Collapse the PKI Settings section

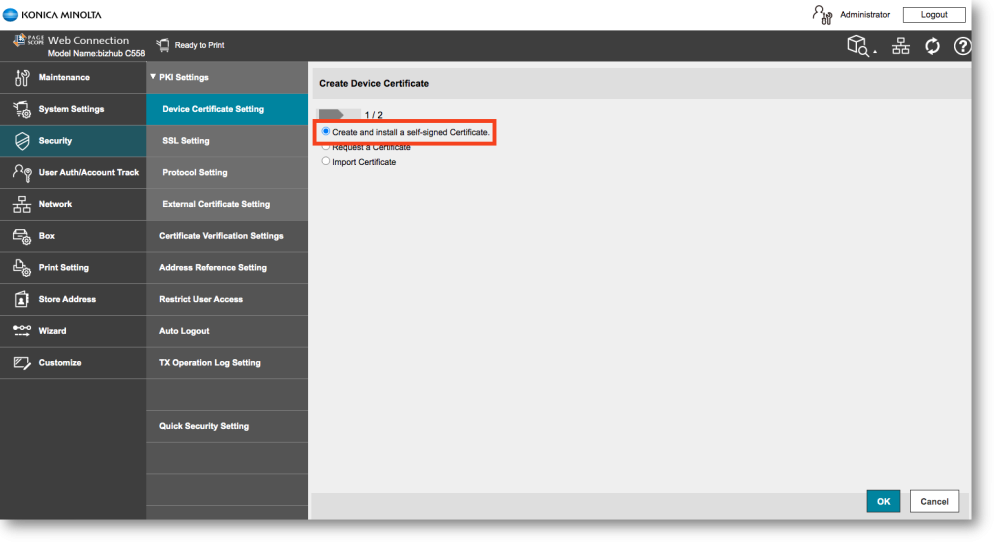pos(153,77)
